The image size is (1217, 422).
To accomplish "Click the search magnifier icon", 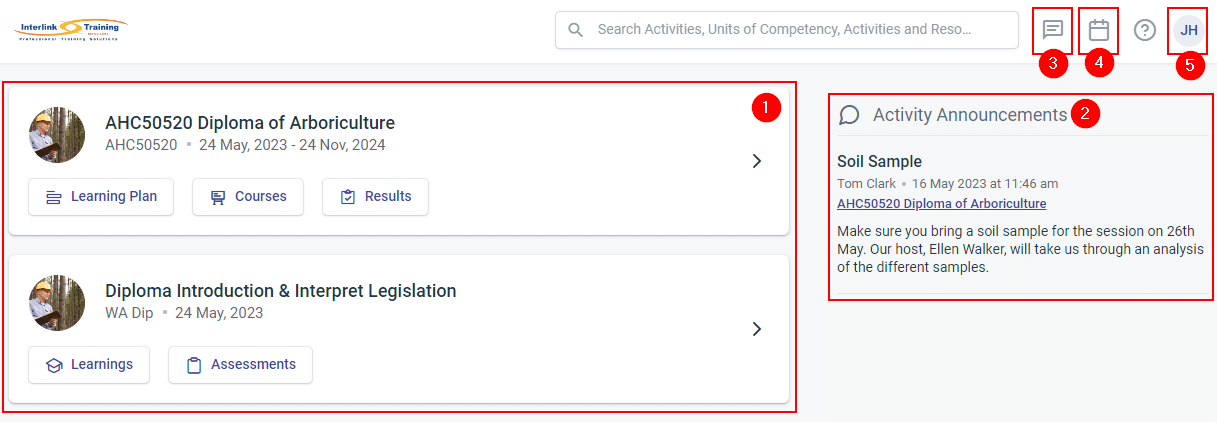I will (575, 30).
